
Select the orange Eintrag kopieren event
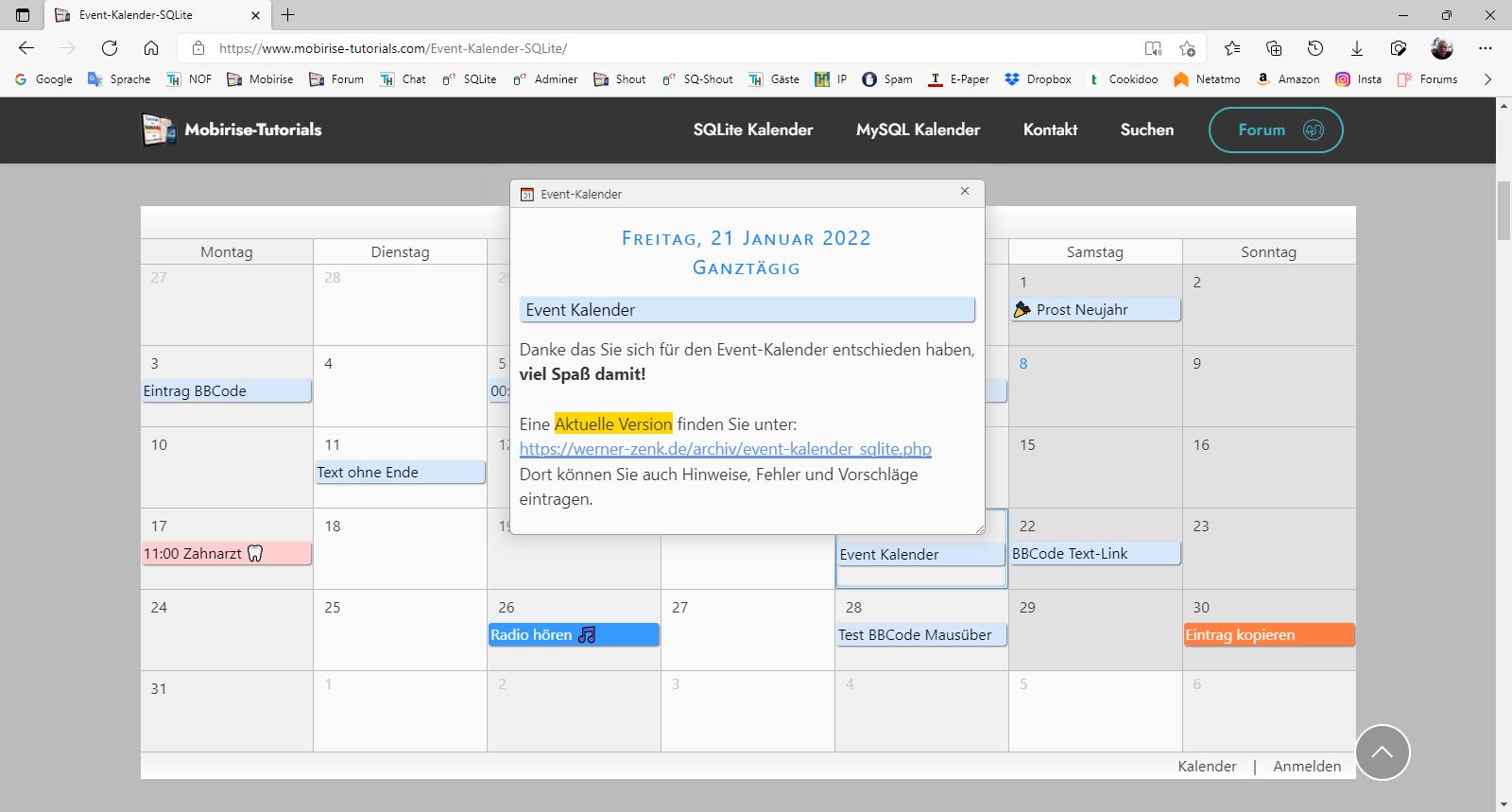(1268, 635)
